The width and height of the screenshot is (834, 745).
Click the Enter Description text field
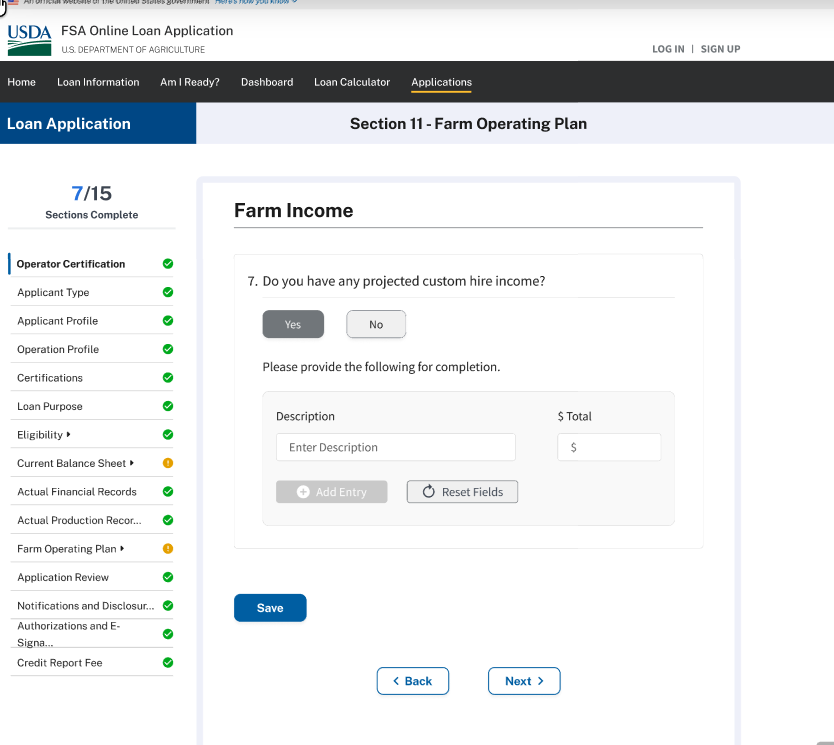(396, 448)
